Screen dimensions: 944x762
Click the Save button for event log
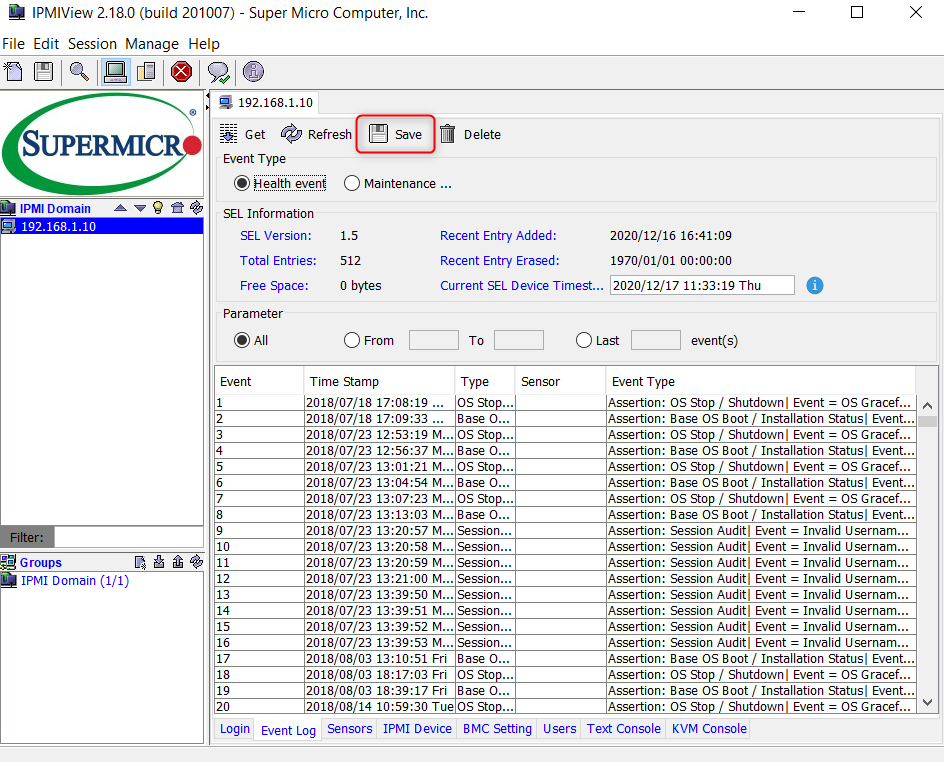click(x=396, y=135)
